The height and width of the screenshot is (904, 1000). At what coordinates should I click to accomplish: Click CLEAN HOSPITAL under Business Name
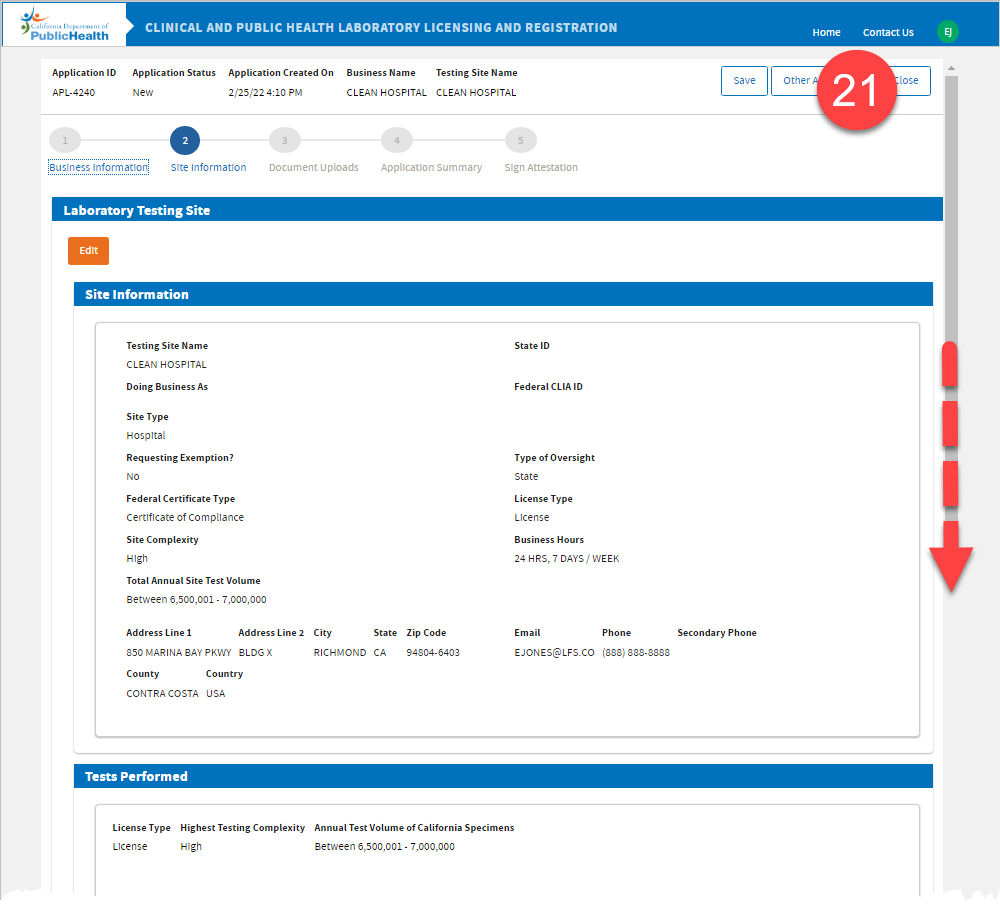click(x=386, y=93)
